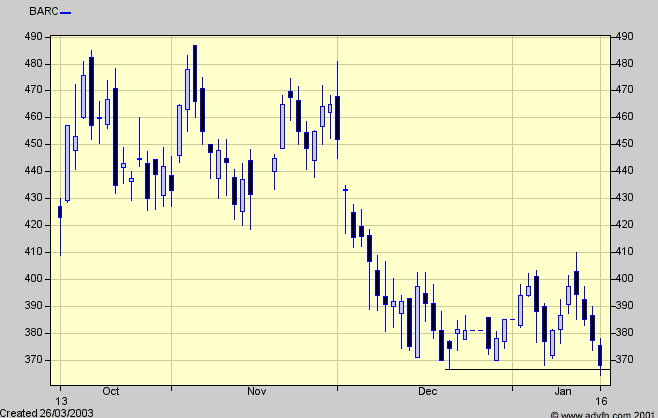Click the BARC ticker label
Screen dimensions: 658x418
44,11
